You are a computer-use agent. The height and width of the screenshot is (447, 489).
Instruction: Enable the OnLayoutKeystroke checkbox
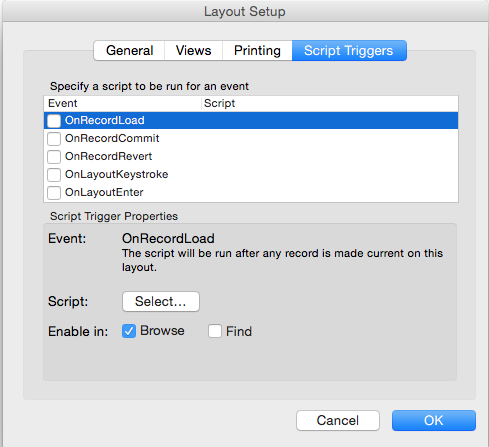point(54,175)
